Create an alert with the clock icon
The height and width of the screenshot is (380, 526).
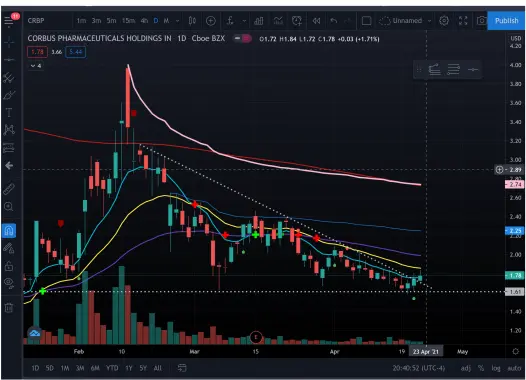(297, 21)
